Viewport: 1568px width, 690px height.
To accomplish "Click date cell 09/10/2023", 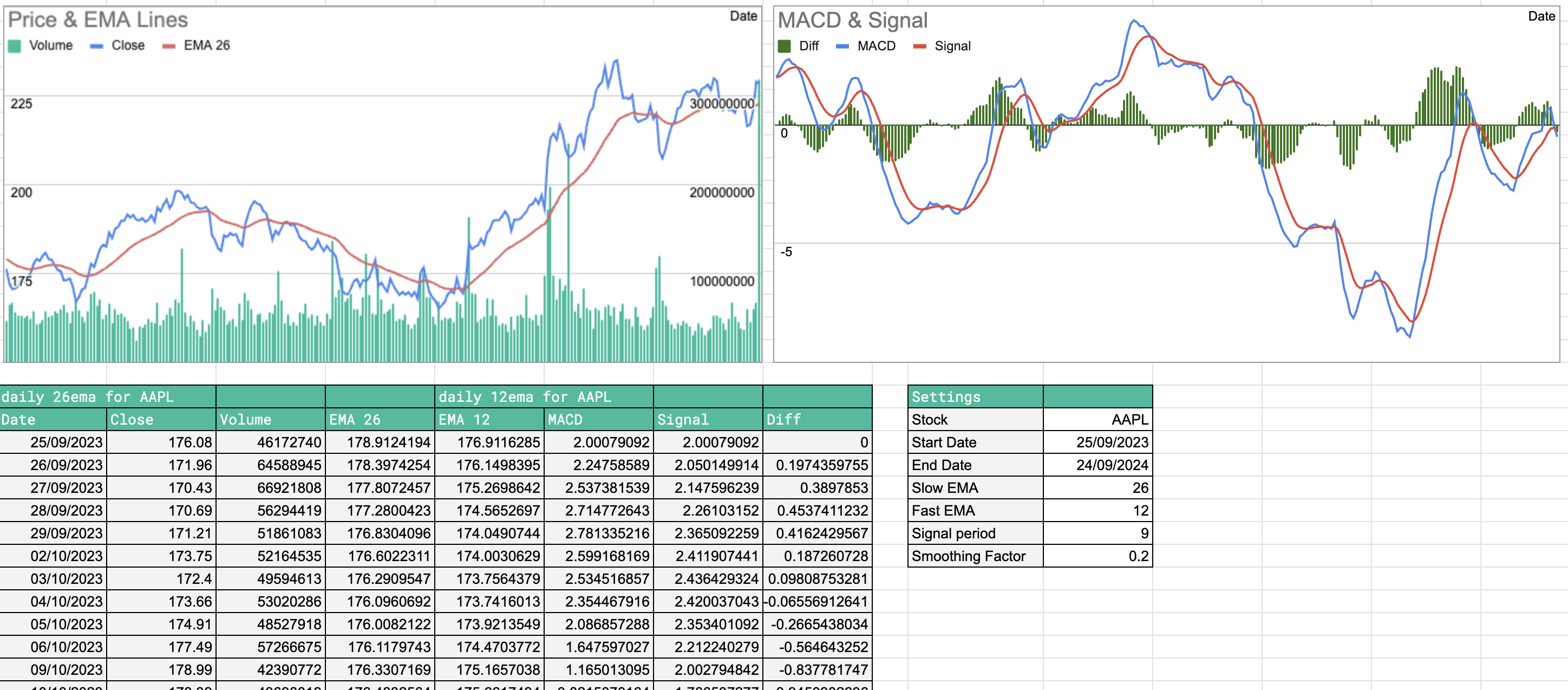I will point(53,670).
